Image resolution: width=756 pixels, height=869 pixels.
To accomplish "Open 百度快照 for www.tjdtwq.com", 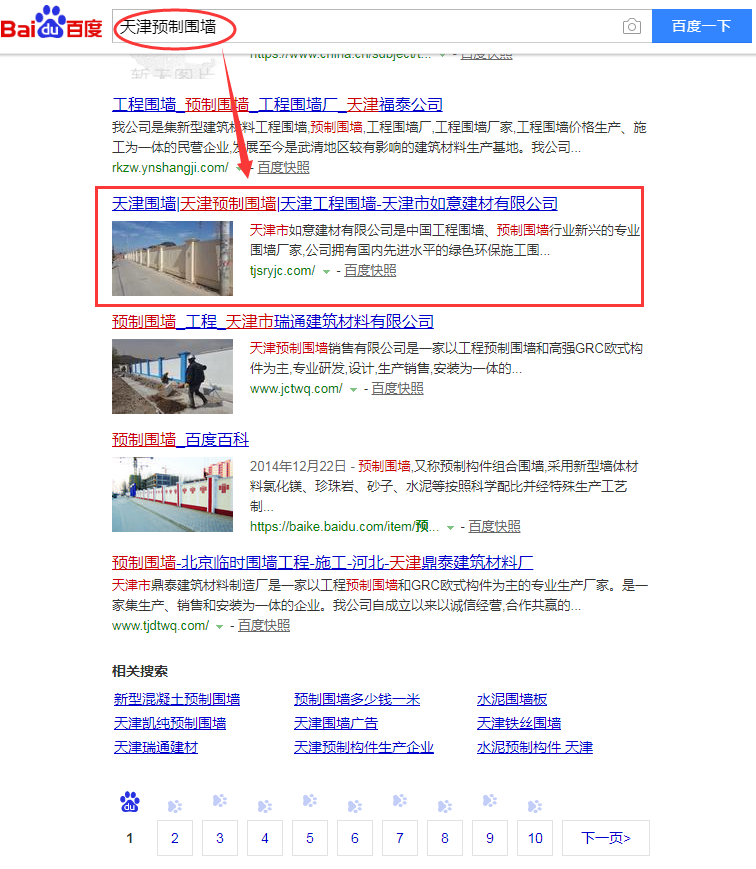I will tap(264, 626).
